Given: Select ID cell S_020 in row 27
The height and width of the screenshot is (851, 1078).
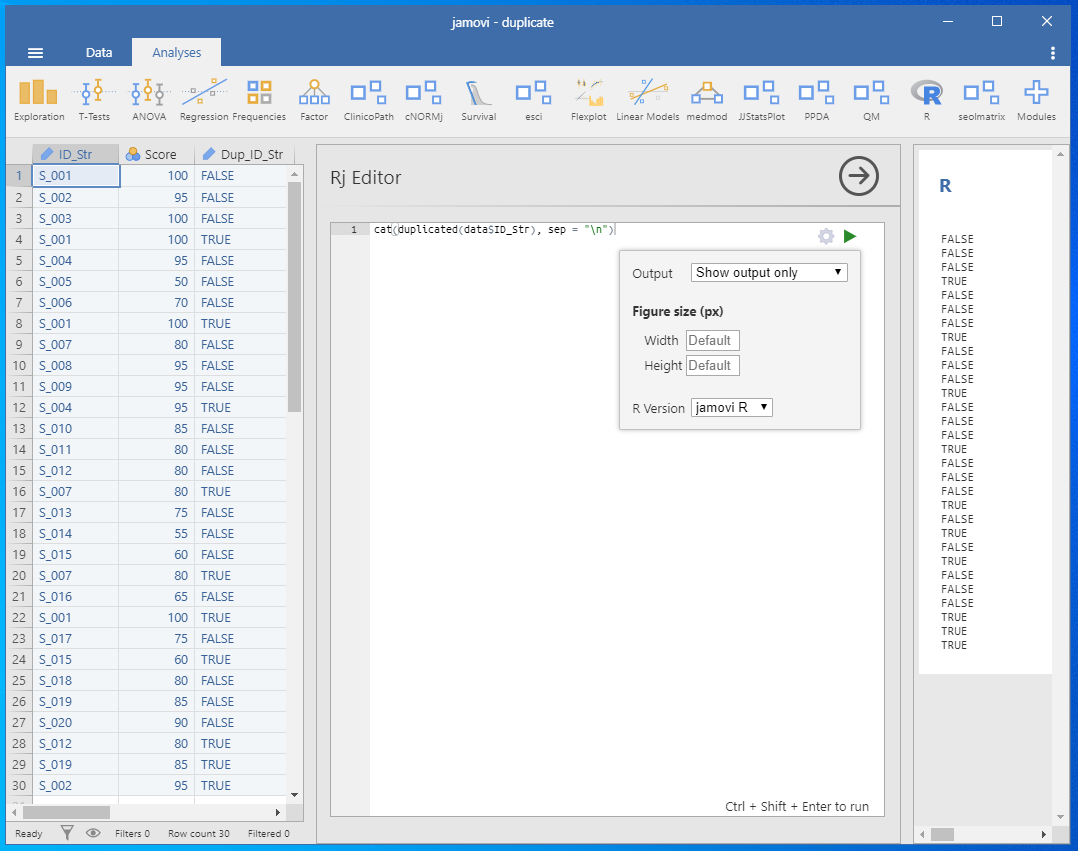Looking at the screenshot, I should coord(76,722).
